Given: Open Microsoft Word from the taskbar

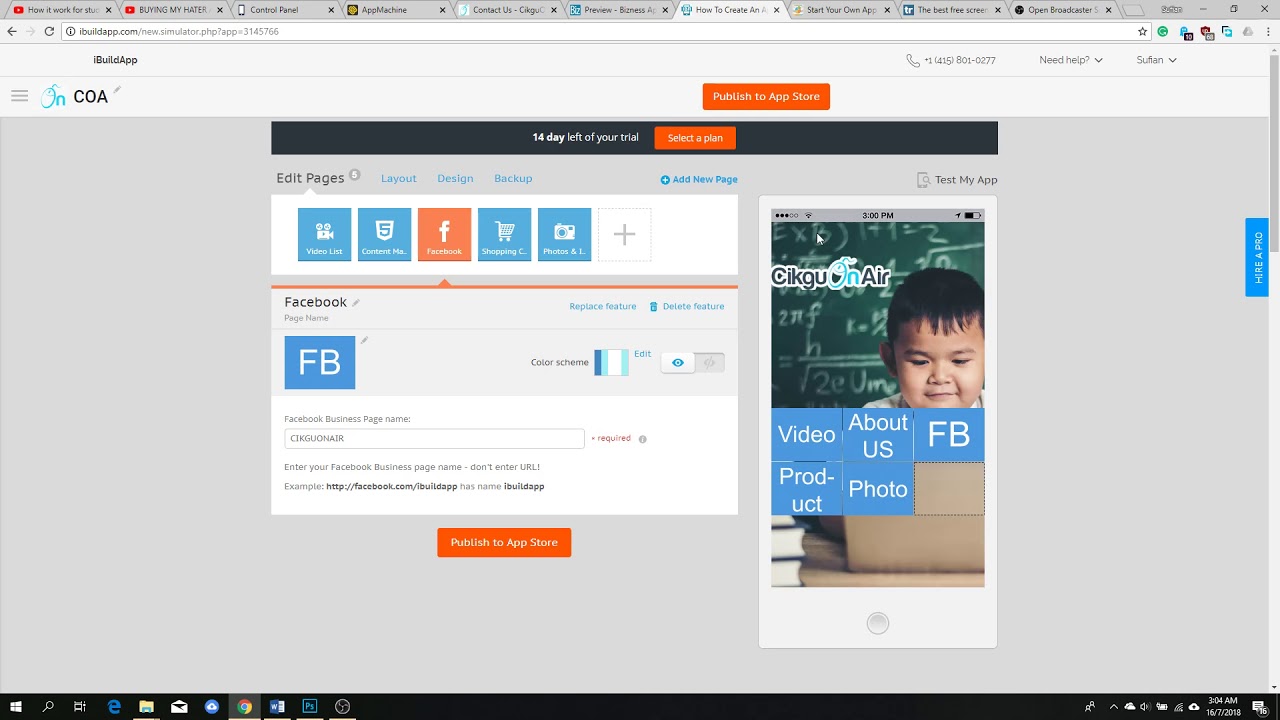Looking at the screenshot, I should pyautogui.click(x=277, y=706).
